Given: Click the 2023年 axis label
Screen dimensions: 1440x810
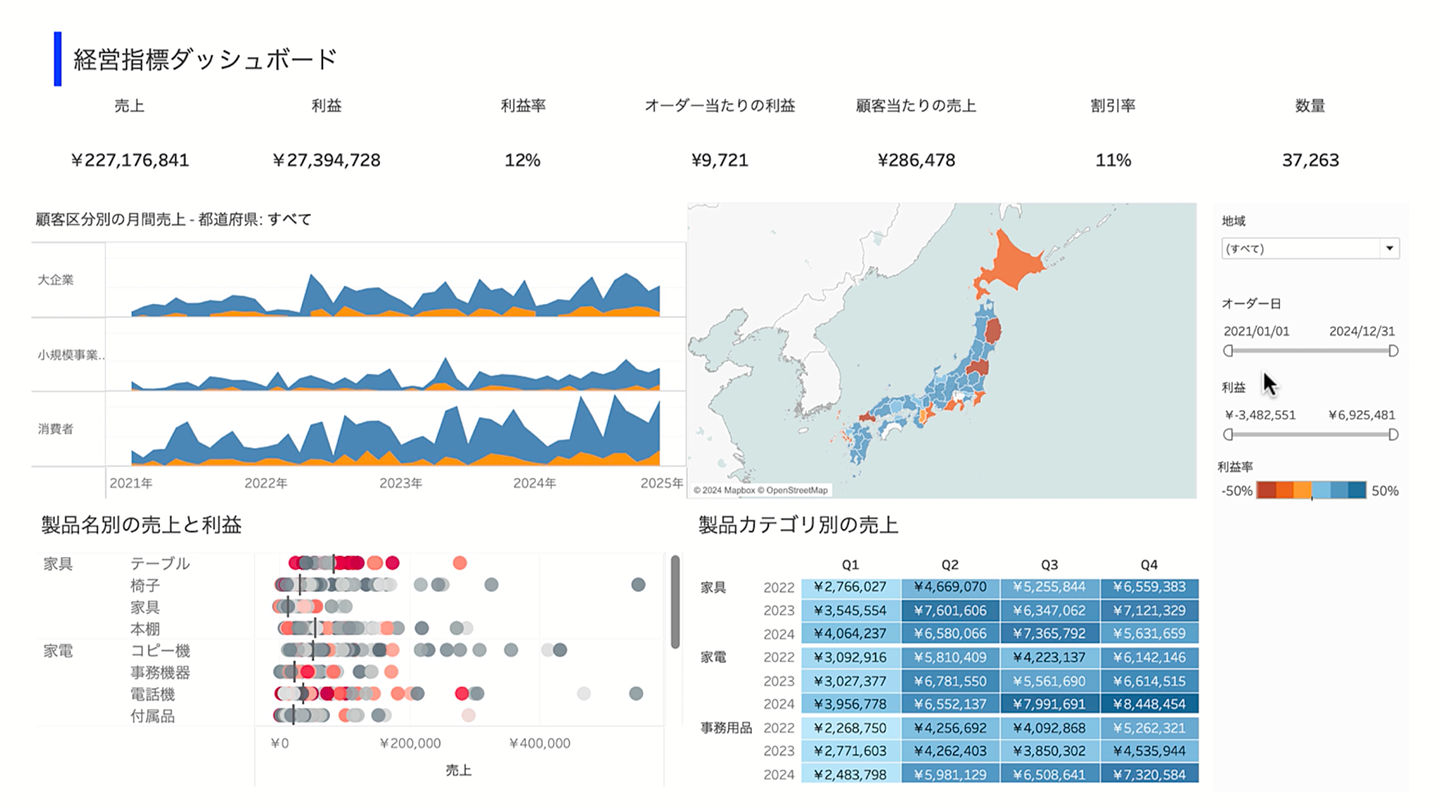Looking at the screenshot, I should [x=401, y=483].
